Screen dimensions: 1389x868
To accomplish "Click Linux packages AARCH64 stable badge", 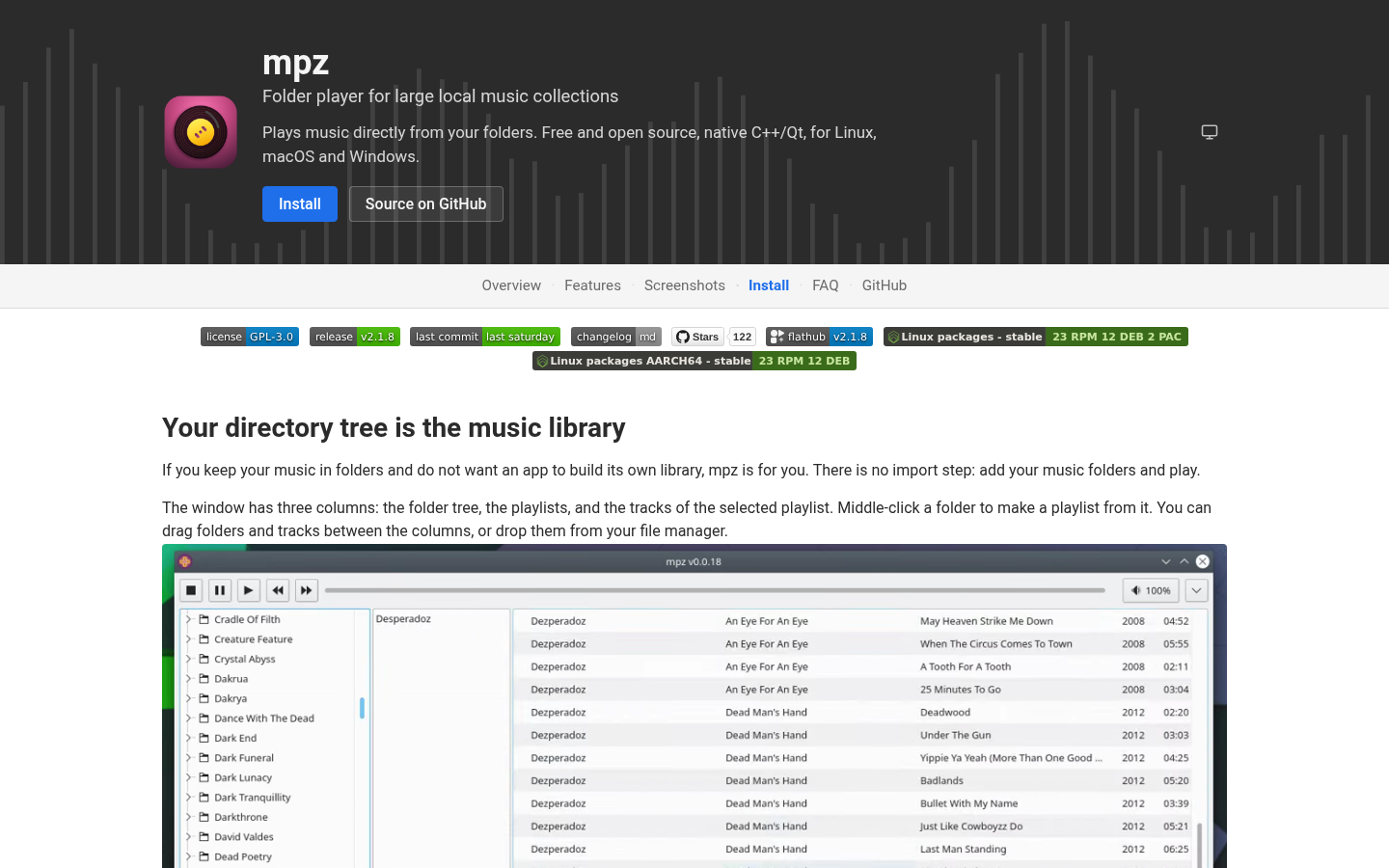I will click(694, 361).
